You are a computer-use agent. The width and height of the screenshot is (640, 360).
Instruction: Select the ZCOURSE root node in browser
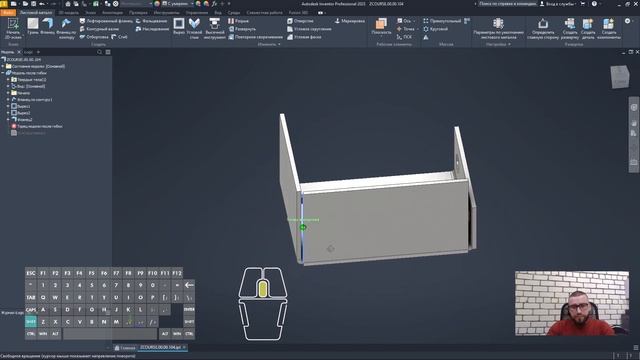coord(21,60)
